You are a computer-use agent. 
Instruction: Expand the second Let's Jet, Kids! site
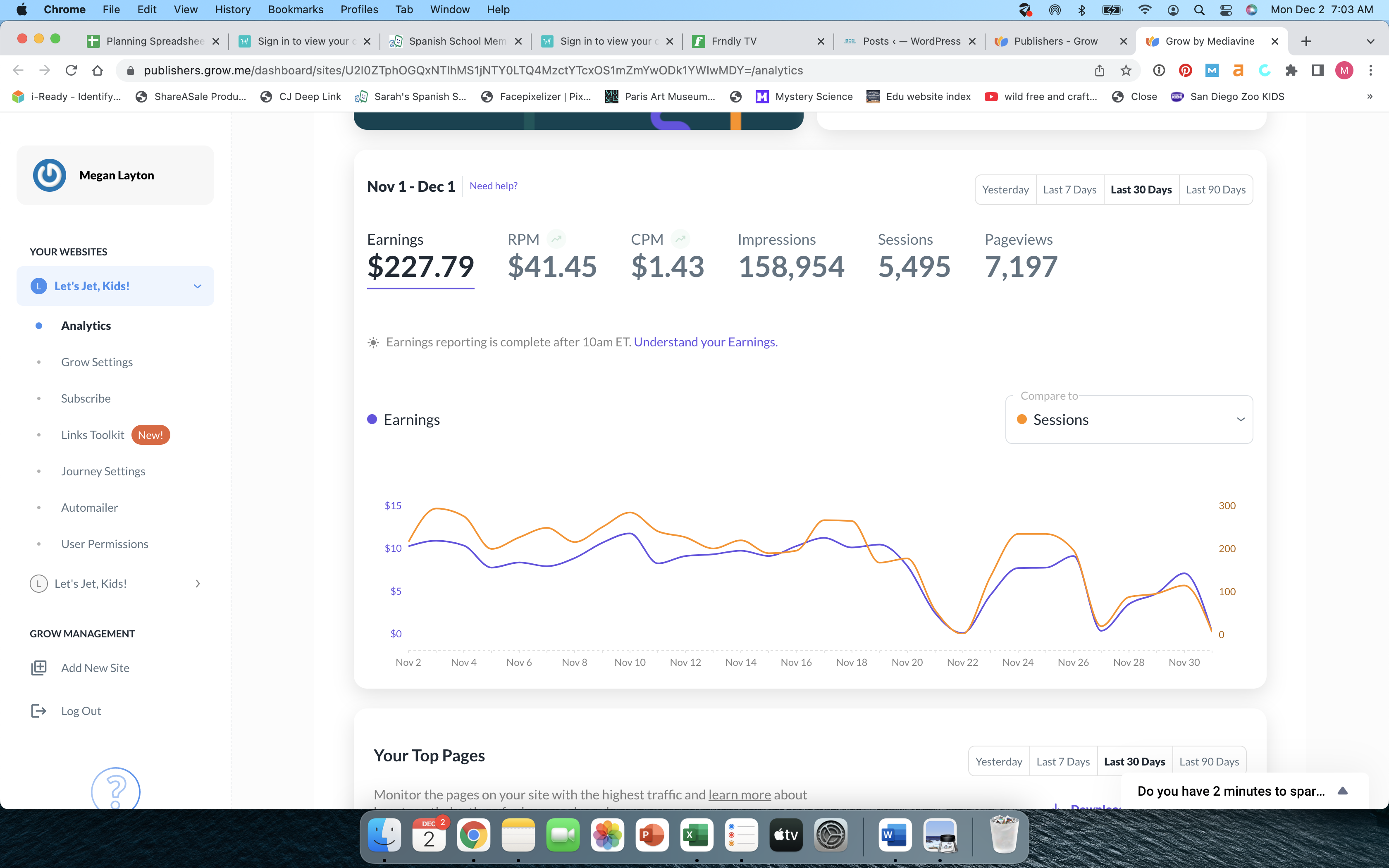[198, 583]
